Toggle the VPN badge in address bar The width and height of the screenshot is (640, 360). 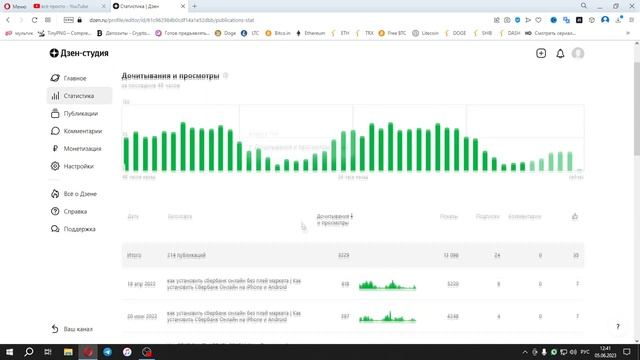69,20
